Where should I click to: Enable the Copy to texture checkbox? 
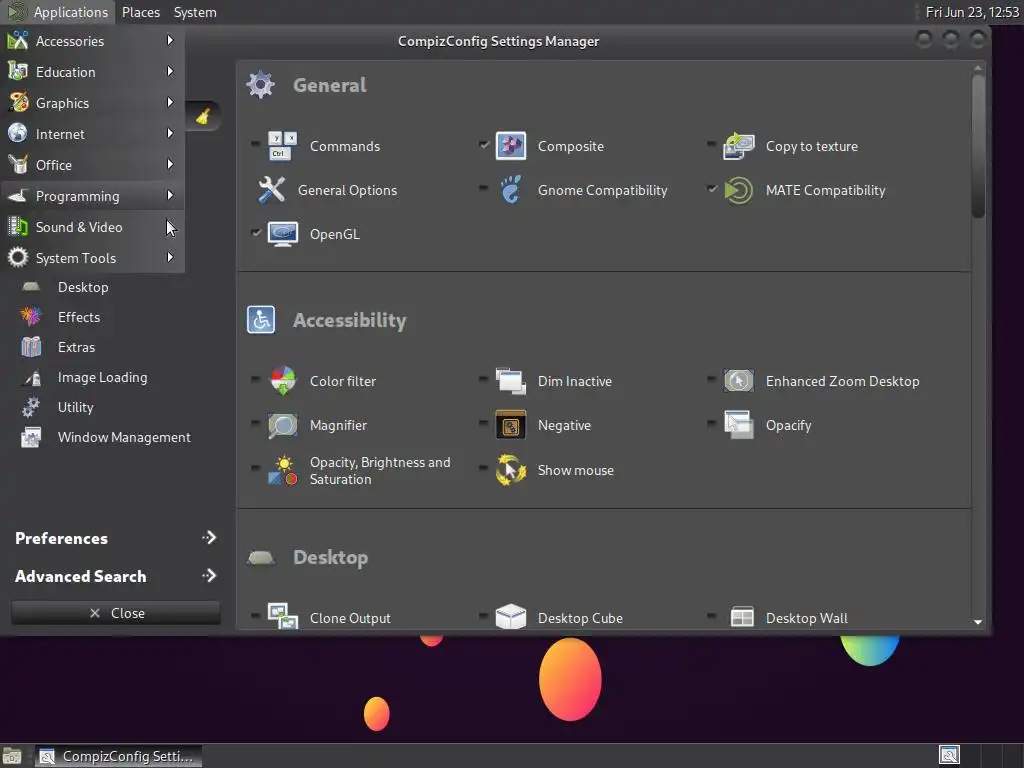pyautogui.click(x=711, y=144)
